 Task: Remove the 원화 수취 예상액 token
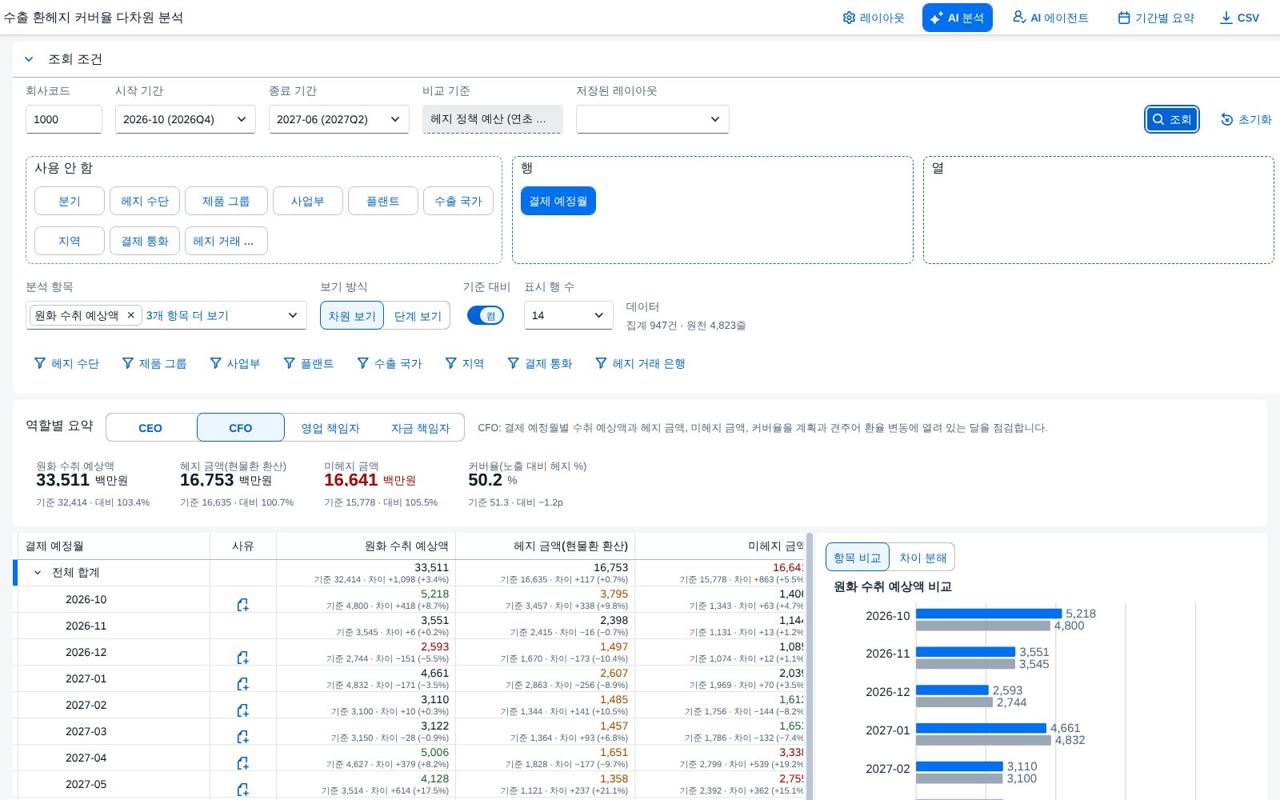pos(130,315)
